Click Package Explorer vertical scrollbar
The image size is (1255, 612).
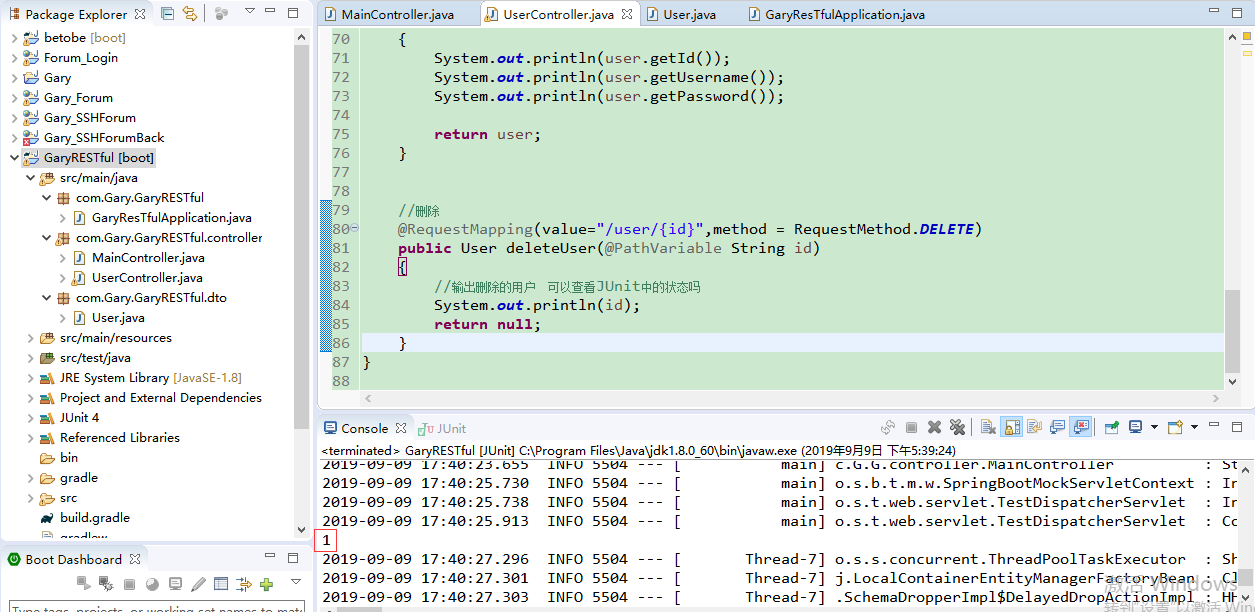coord(302,235)
